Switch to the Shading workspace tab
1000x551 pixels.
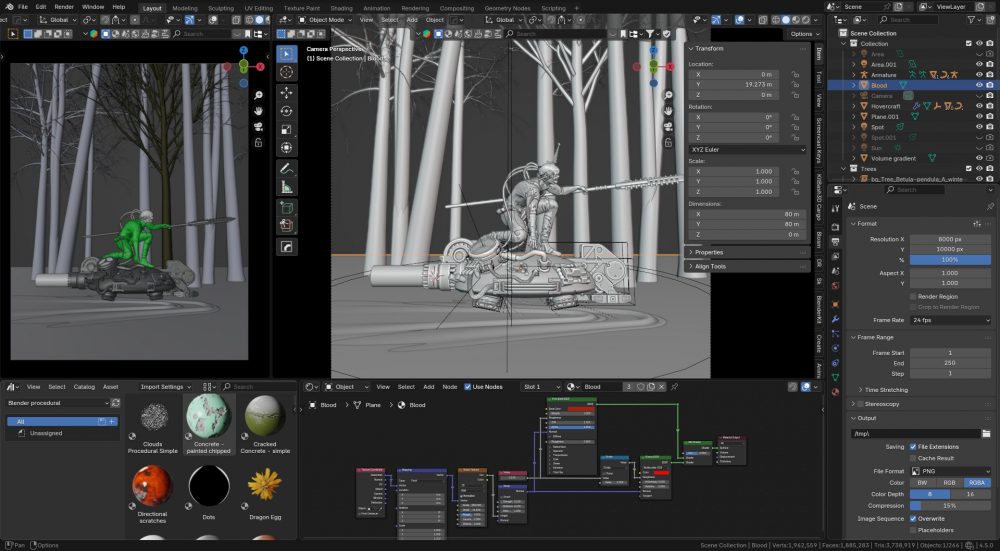click(x=341, y=8)
